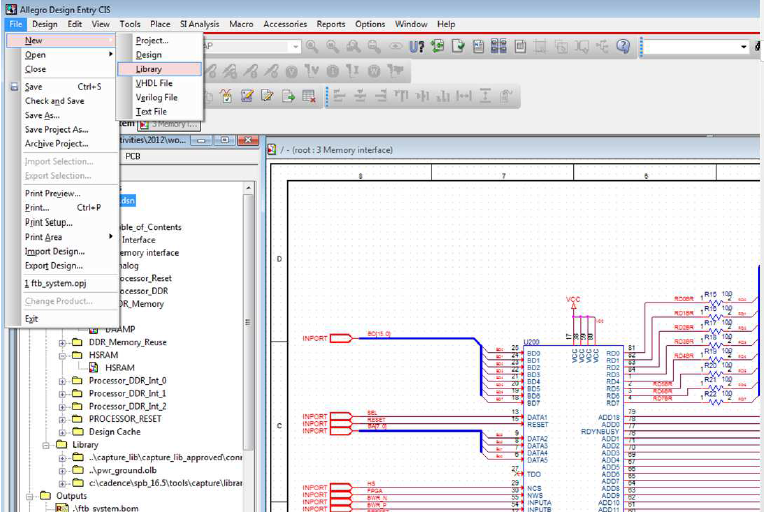
Task: Open the SI Analysis menu
Action: coord(199,24)
